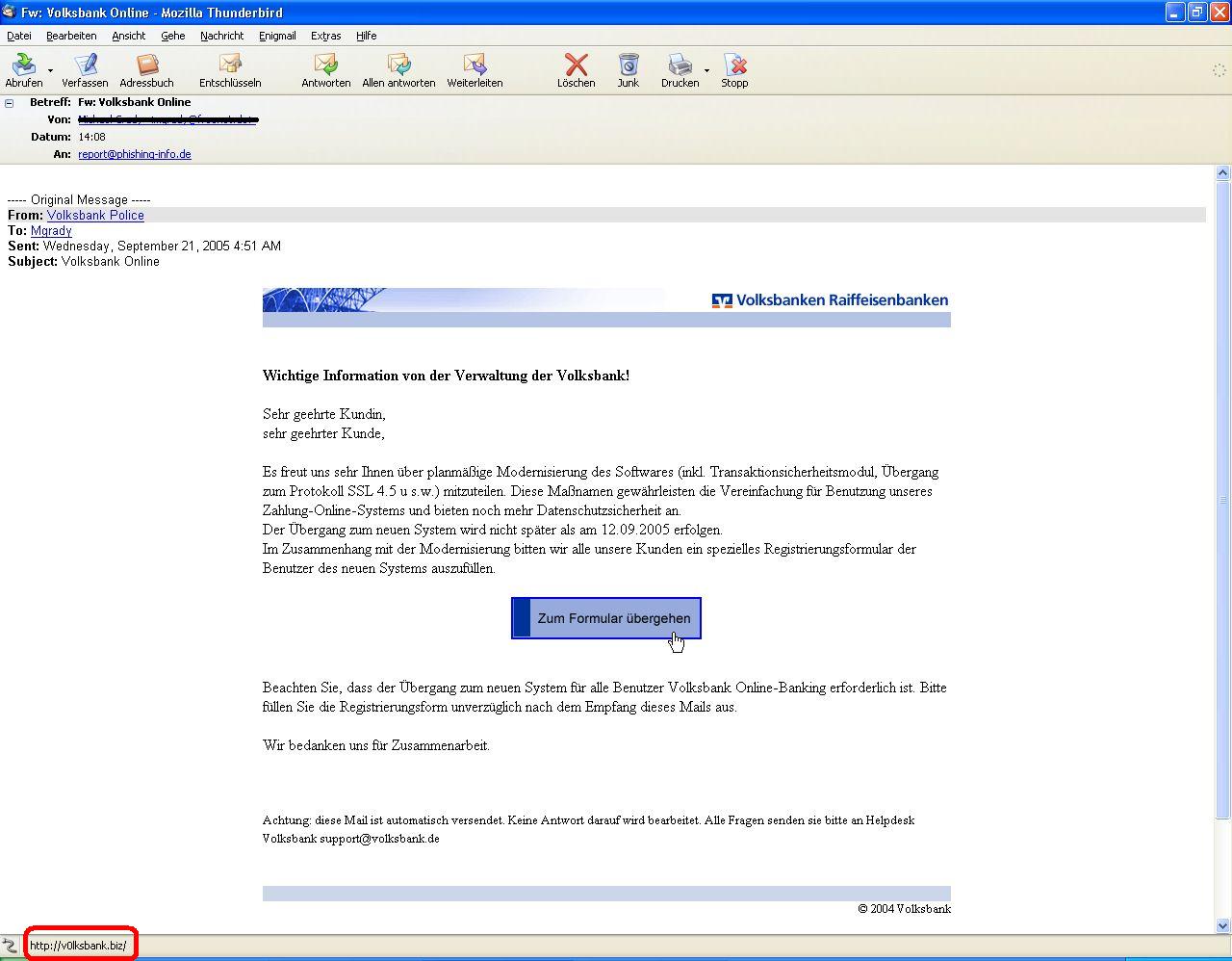Click the Antworten reply icon
This screenshot has height=961, width=1232.
pyautogui.click(x=326, y=65)
